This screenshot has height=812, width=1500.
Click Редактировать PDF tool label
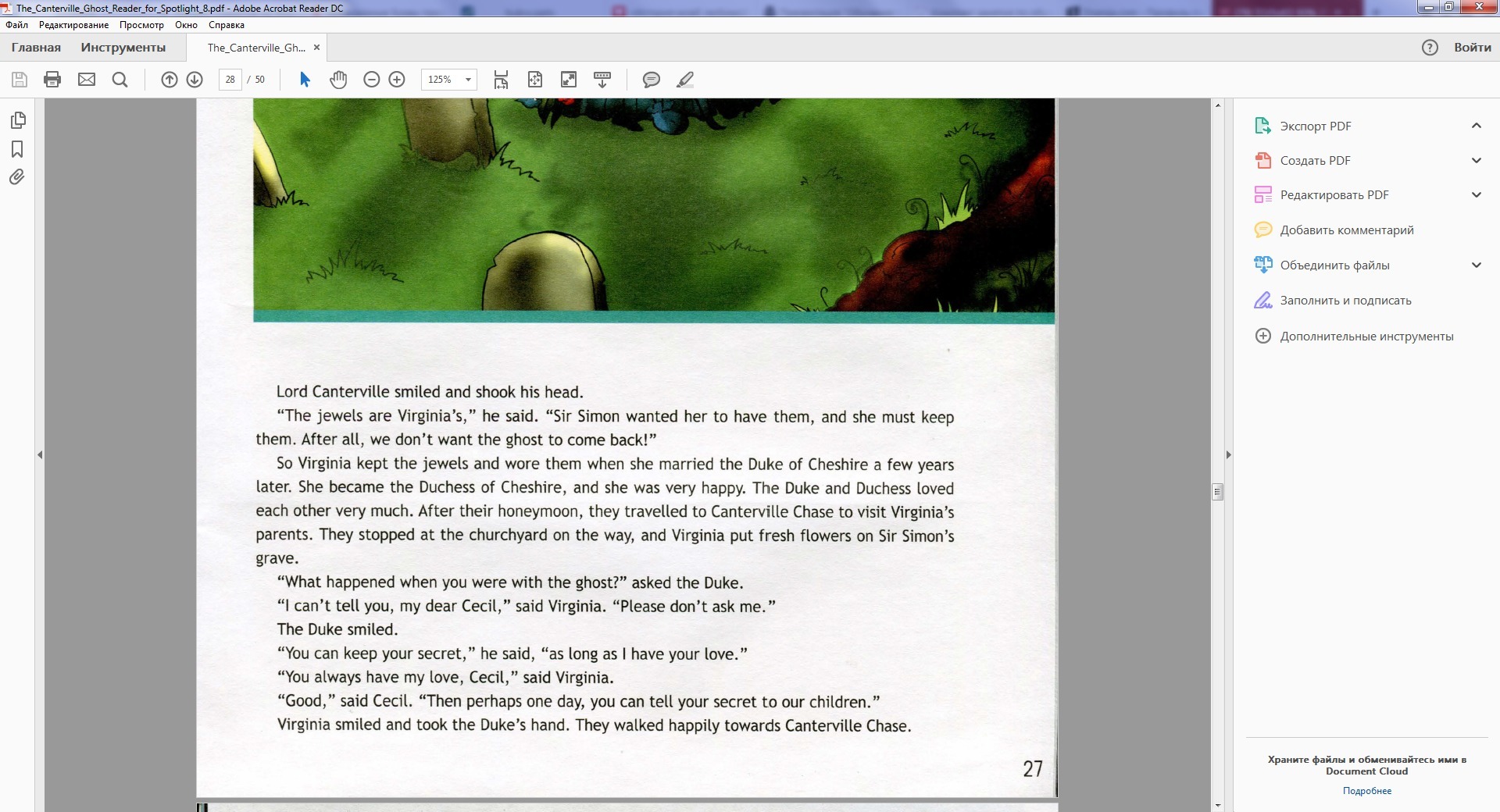1334,195
